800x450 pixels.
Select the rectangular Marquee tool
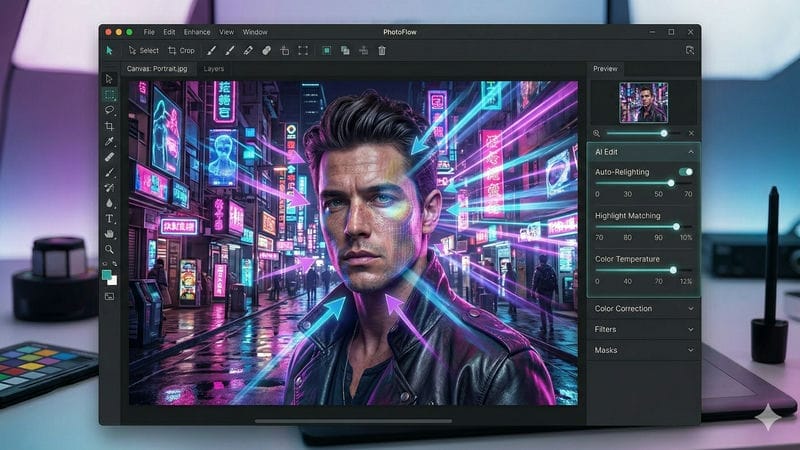point(110,95)
